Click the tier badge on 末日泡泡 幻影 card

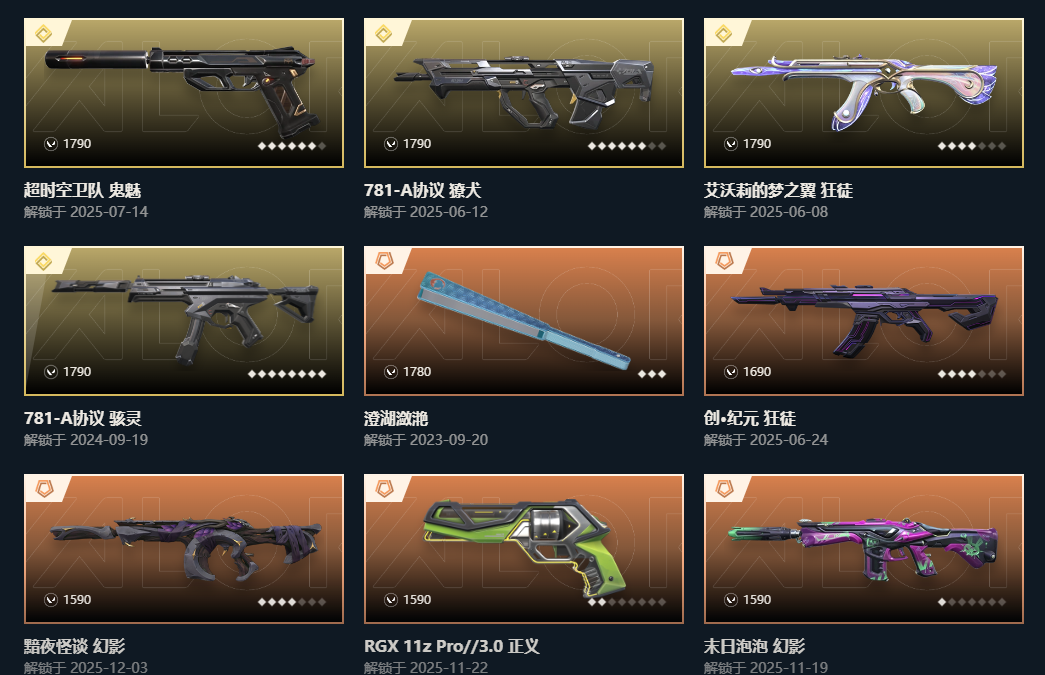[x=724, y=489]
